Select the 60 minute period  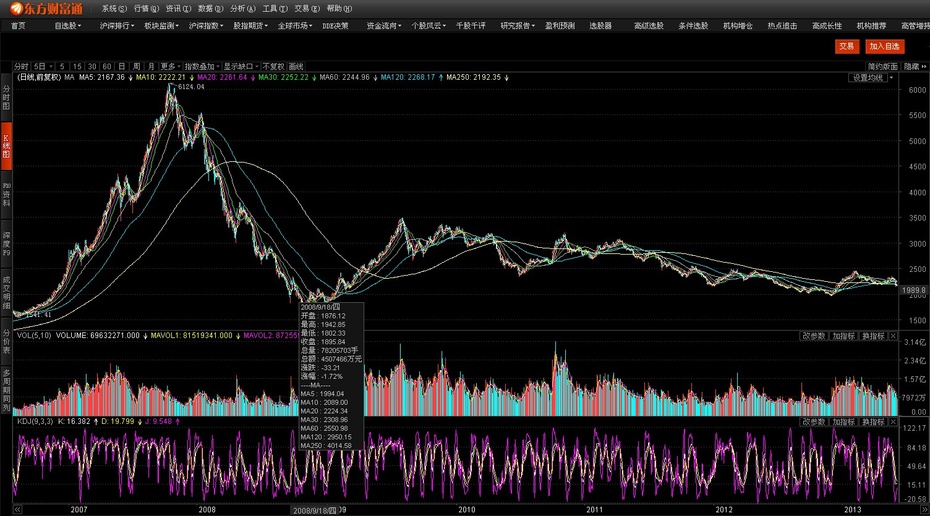(106, 65)
